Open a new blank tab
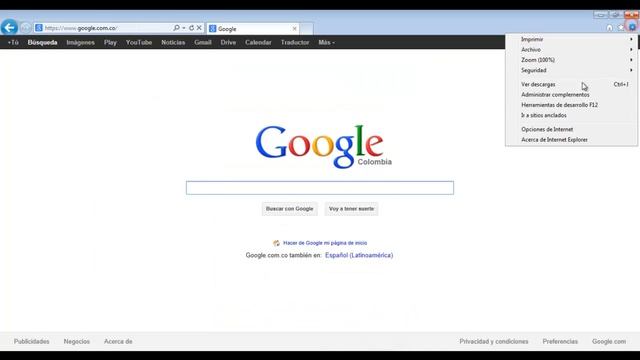 point(307,29)
